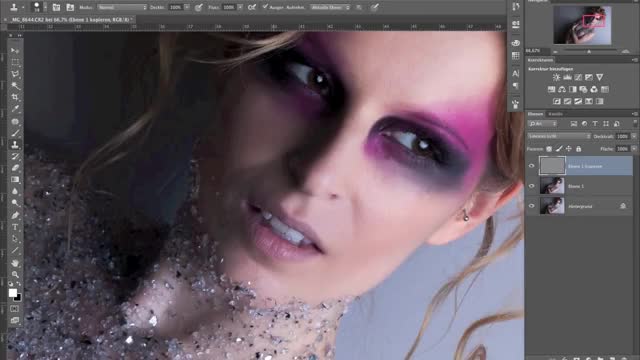Select the Magic Wand tool

pyautogui.click(x=15, y=86)
